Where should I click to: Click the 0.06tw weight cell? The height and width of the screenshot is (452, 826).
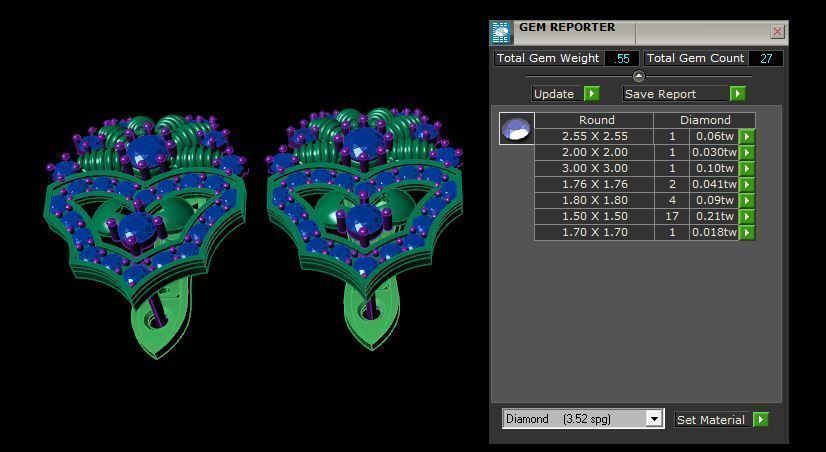pyautogui.click(x=714, y=136)
